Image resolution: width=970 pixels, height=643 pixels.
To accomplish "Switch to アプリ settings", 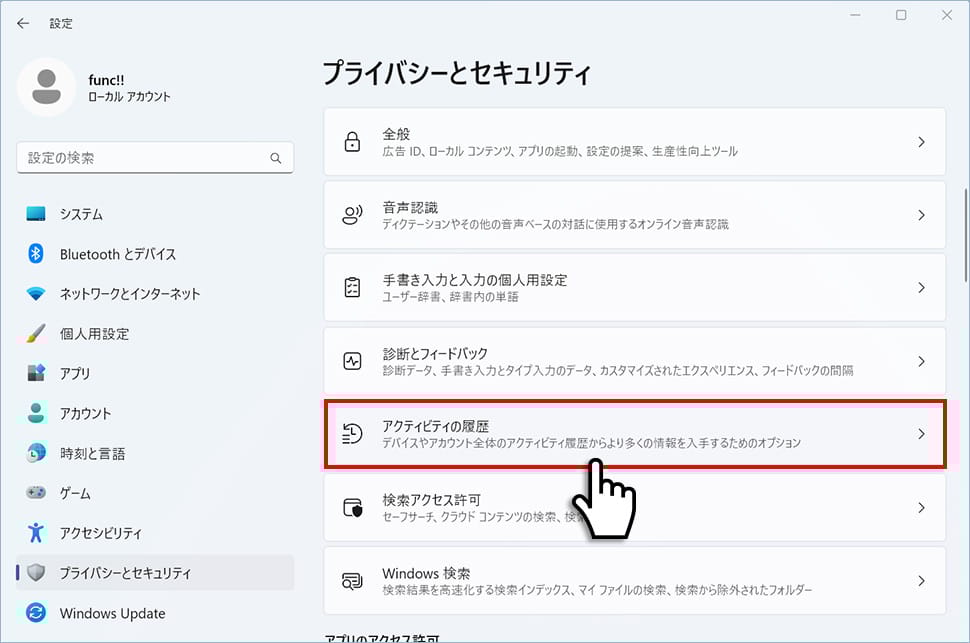I will [155, 373].
